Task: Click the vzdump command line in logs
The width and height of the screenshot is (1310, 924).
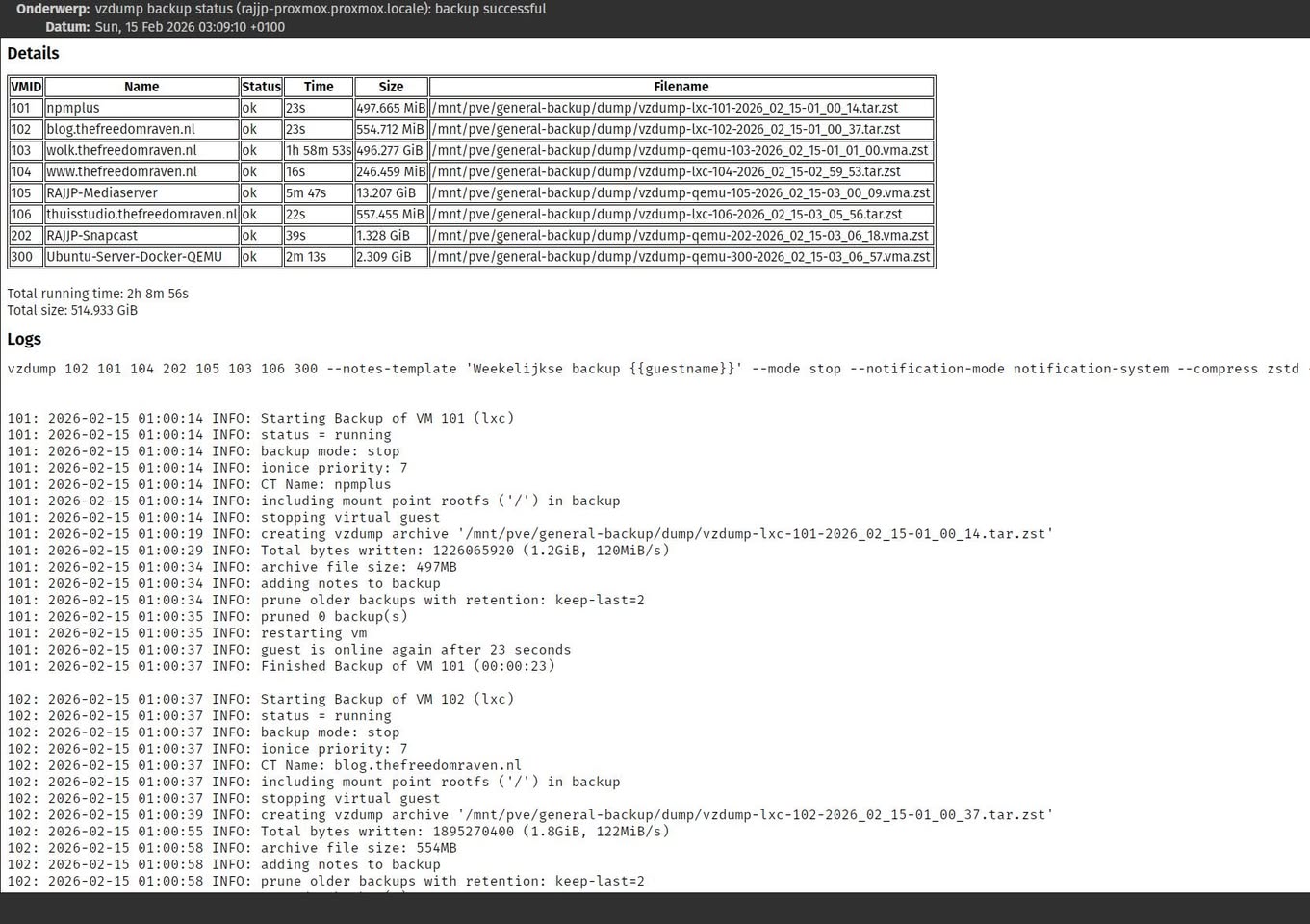Action: tap(658, 369)
